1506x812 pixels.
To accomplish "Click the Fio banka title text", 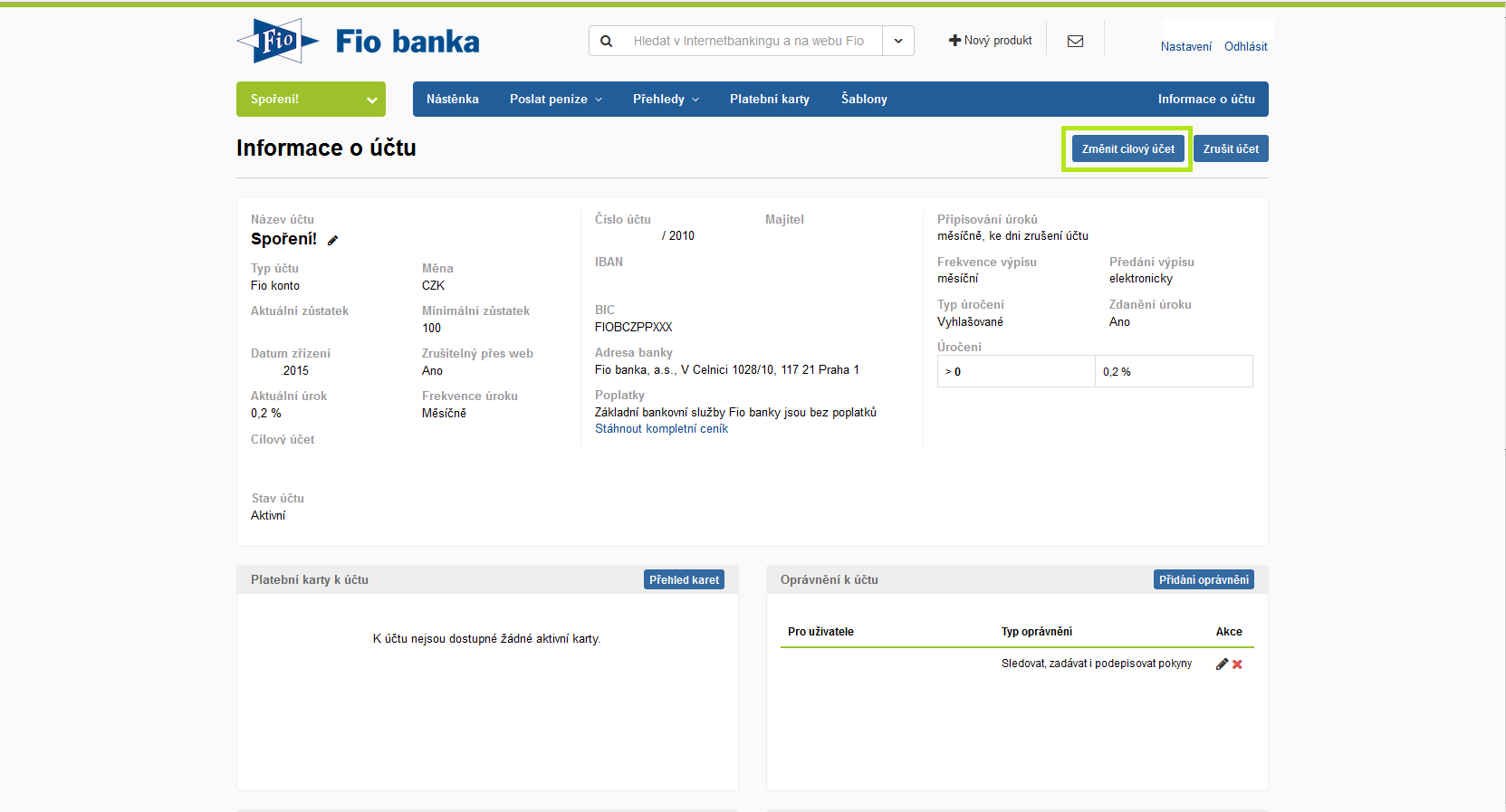I will [x=408, y=42].
